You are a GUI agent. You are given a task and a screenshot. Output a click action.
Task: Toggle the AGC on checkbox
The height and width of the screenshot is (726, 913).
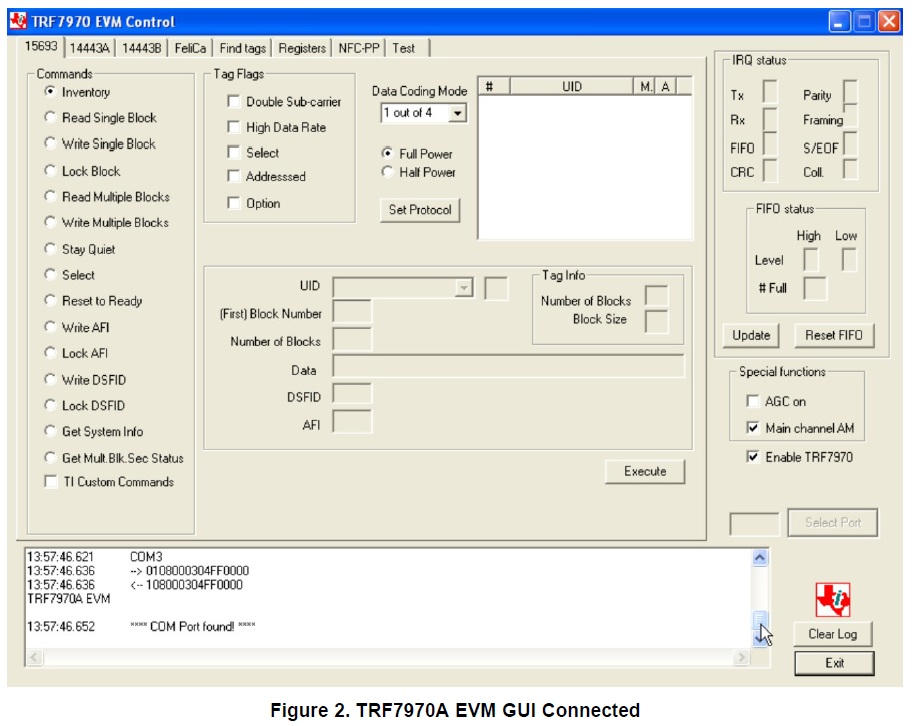pos(753,401)
